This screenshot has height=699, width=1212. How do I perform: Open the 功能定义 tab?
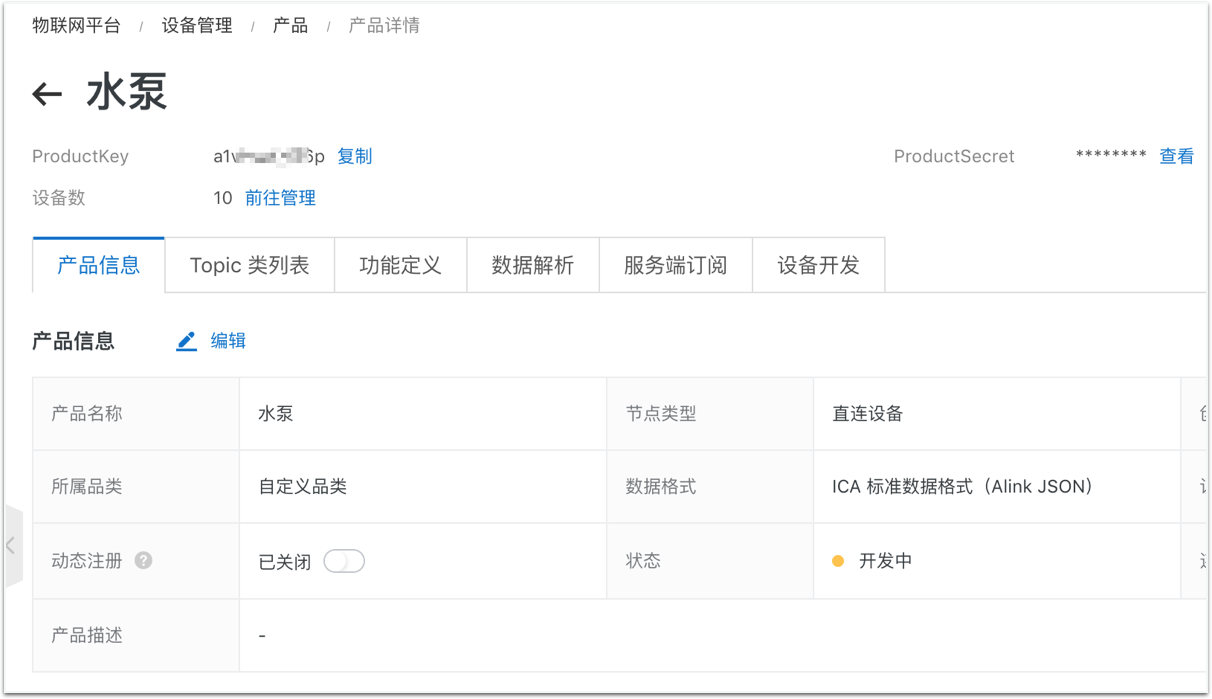tap(400, 265)
